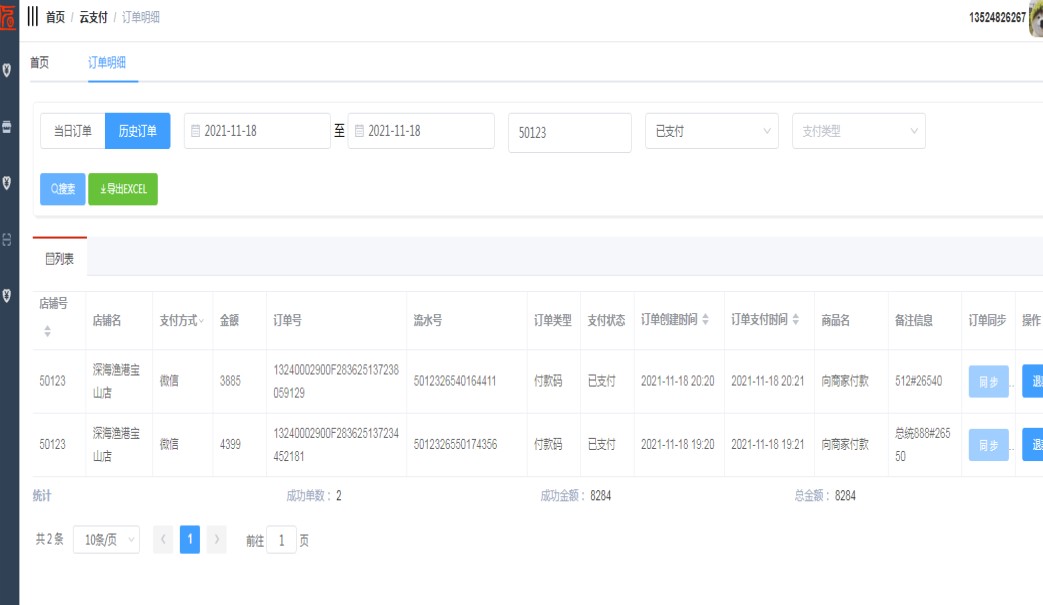
Task: Switch to the 首页 tab
Action: click(39, 62)
